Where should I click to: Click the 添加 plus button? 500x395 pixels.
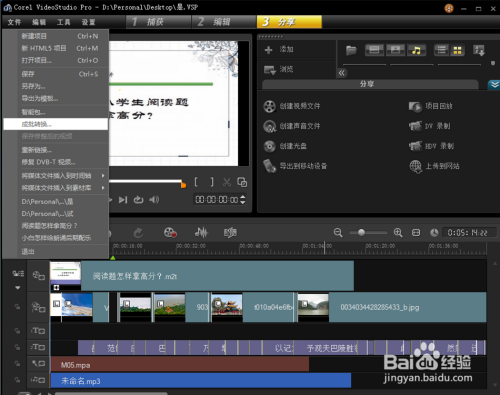pyautogui.click(x=279, y=50)
